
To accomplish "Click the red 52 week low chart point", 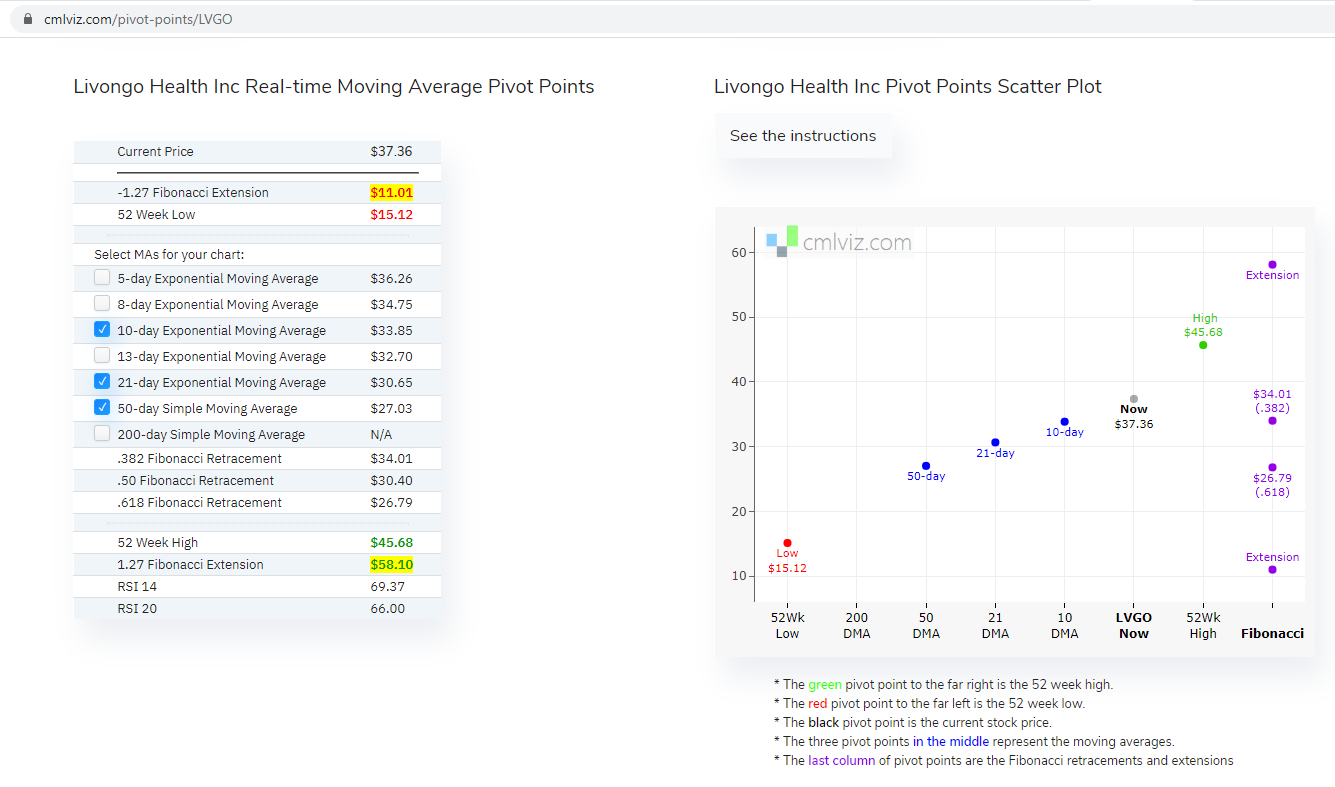I will (787, 543).
